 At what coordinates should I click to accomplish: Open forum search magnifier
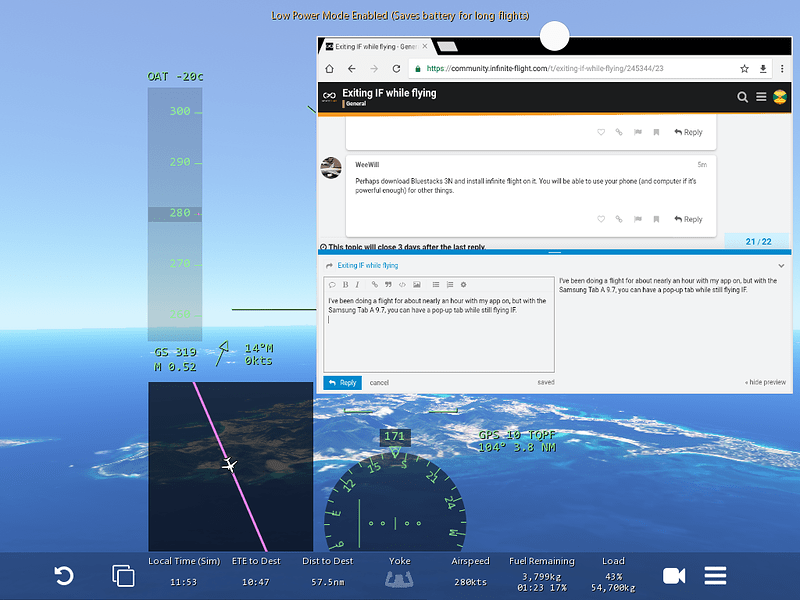pos(742,97)
